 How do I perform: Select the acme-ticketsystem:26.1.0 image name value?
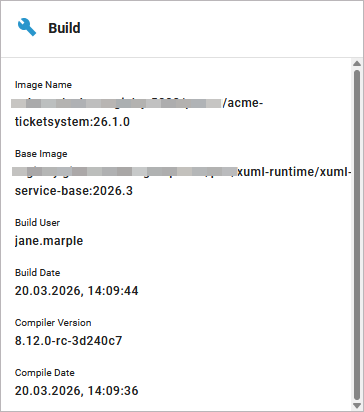tap(139, 112)
